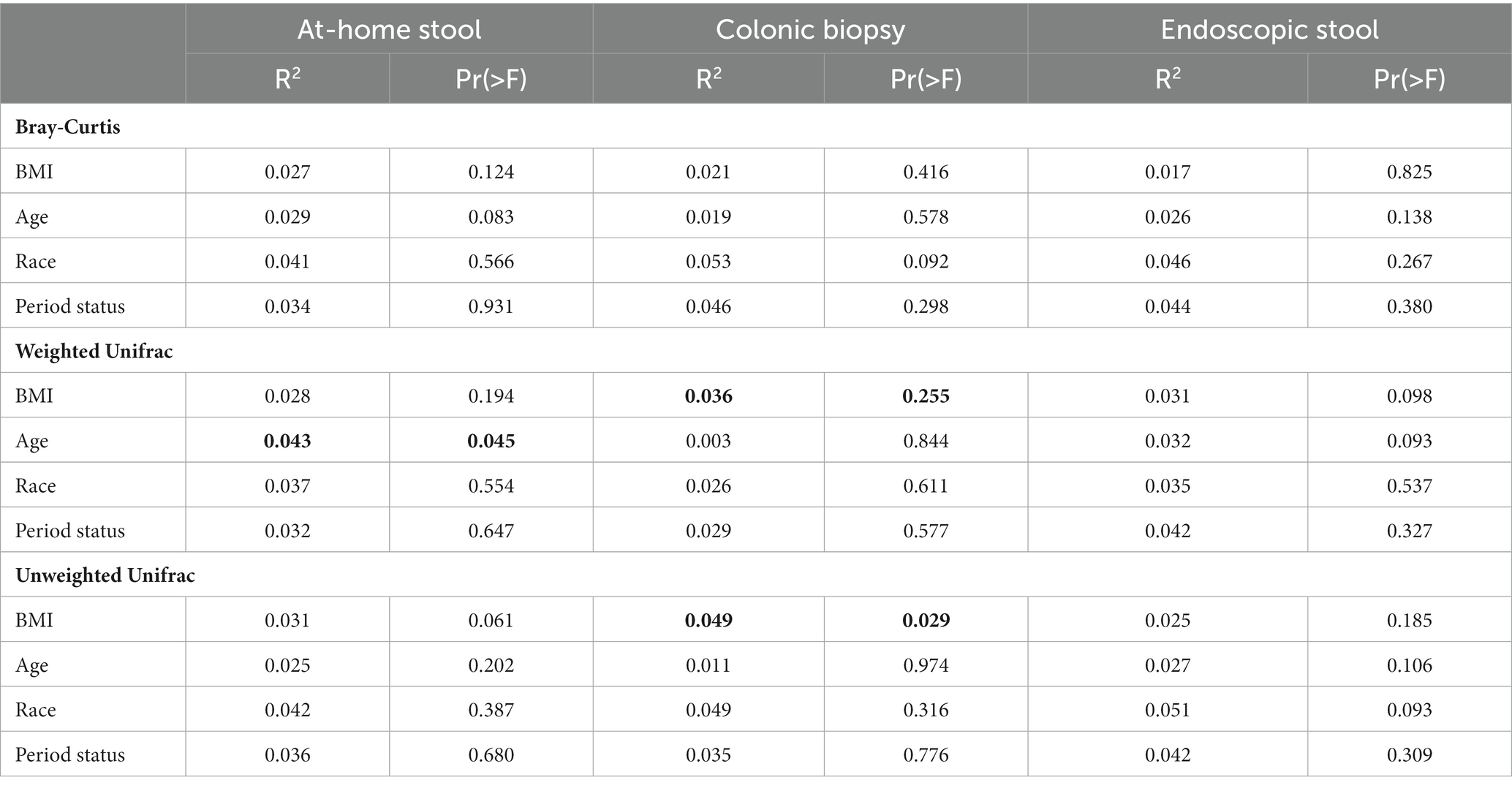Click the Colonic biopsy column header
1512x788 pixels.
point(810,29)
